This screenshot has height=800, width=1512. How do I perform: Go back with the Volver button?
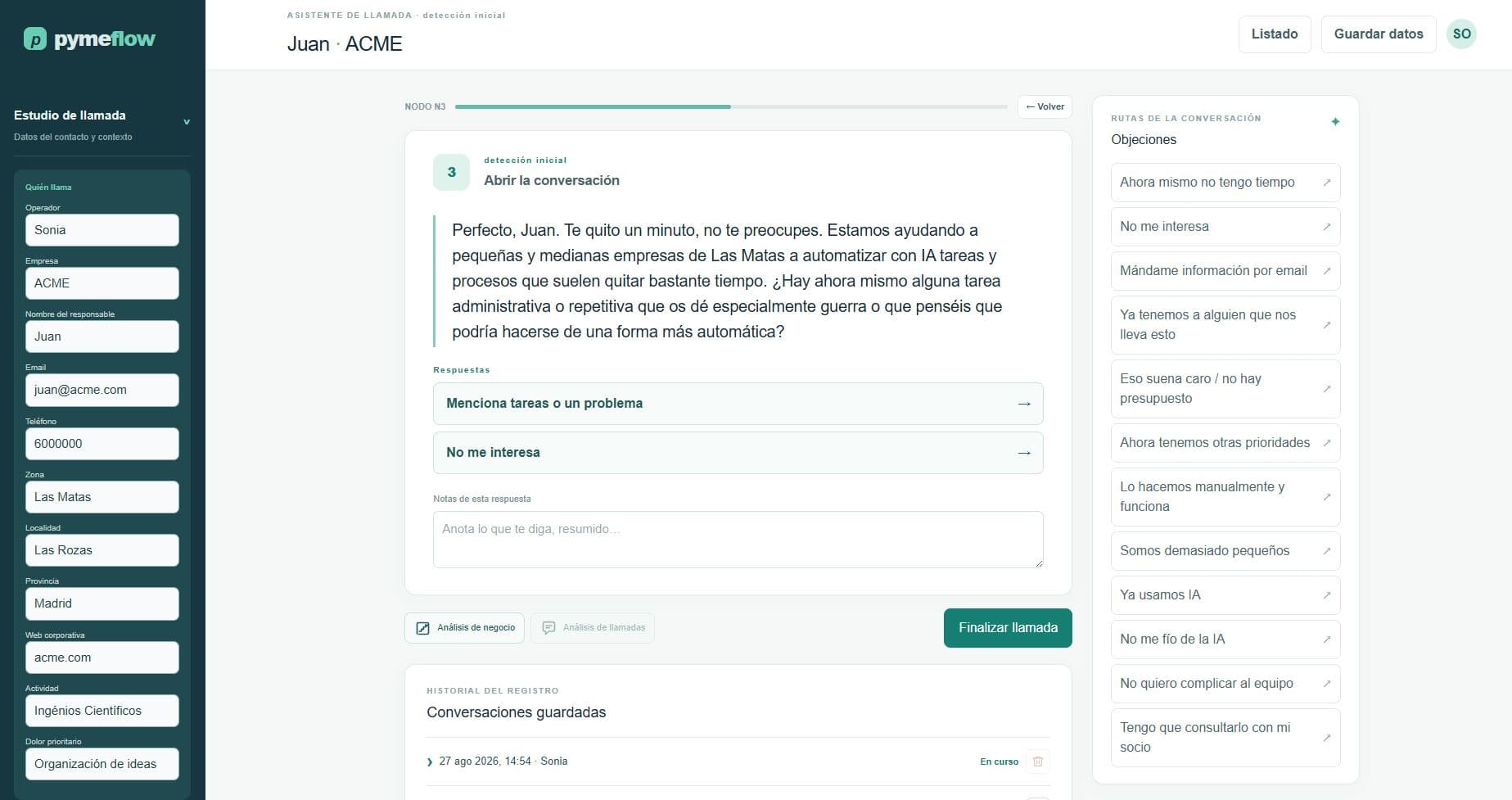point(1045,107)
